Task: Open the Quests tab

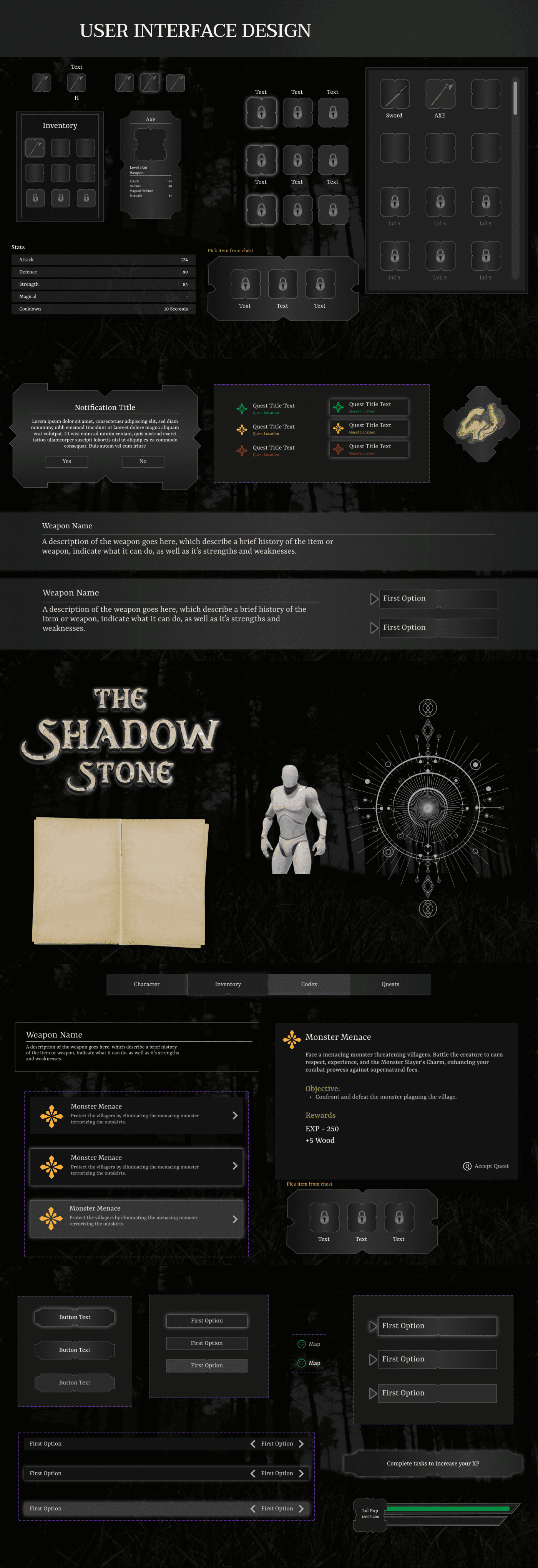Action: click(390, 984)
